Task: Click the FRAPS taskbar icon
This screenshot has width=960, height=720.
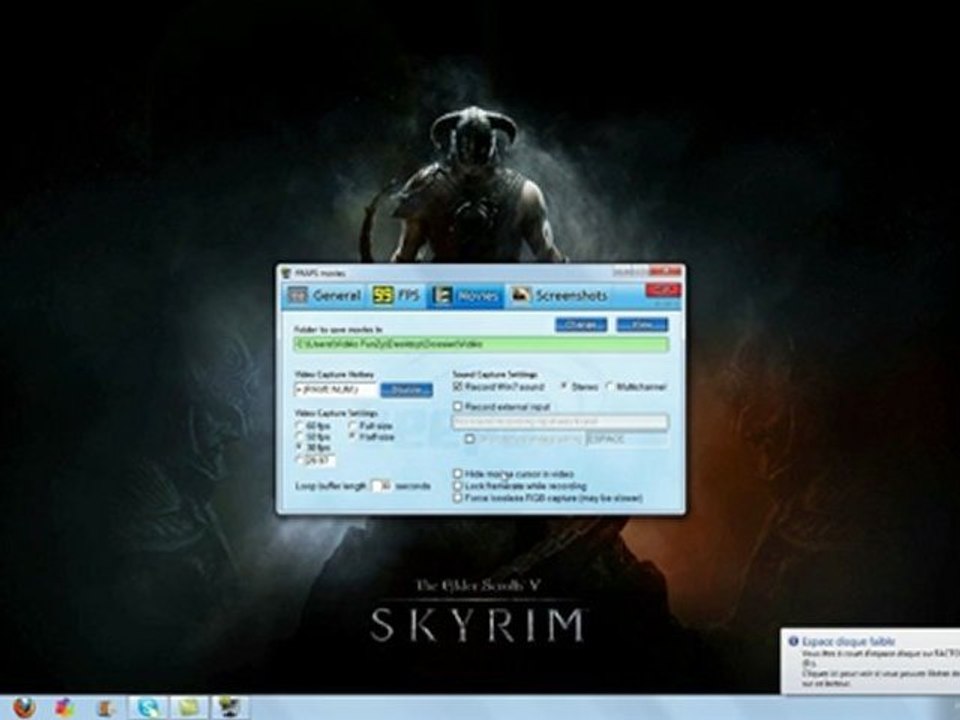Action: click(230, 708)
